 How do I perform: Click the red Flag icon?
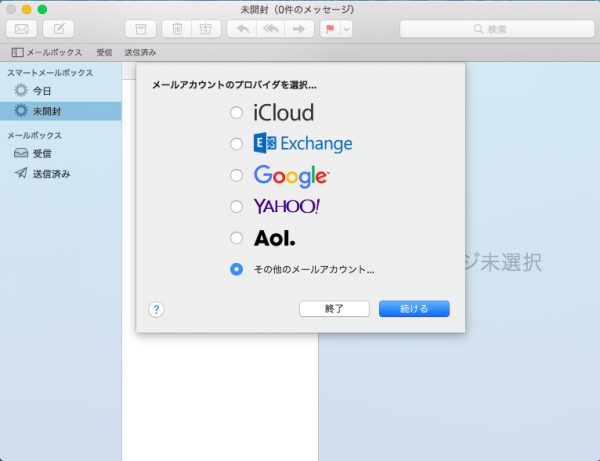[x=330, y=29]
